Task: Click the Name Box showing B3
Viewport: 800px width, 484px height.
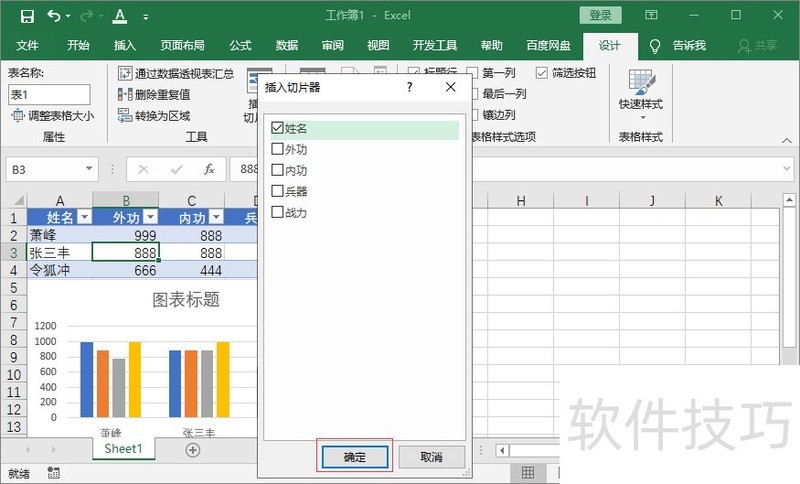Action: tap(44, 169)
